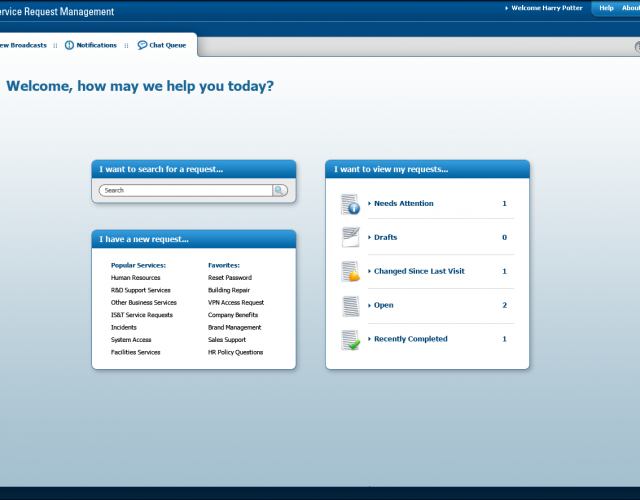Click the Drafts document icon
The width and height of the screenshot is (640, 500).
[x=351, y=237]
